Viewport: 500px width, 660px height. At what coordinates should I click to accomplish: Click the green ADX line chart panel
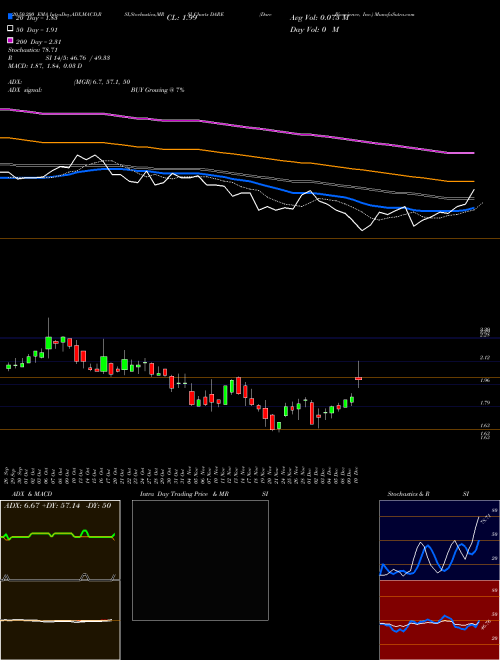click(x=60, y=540)
